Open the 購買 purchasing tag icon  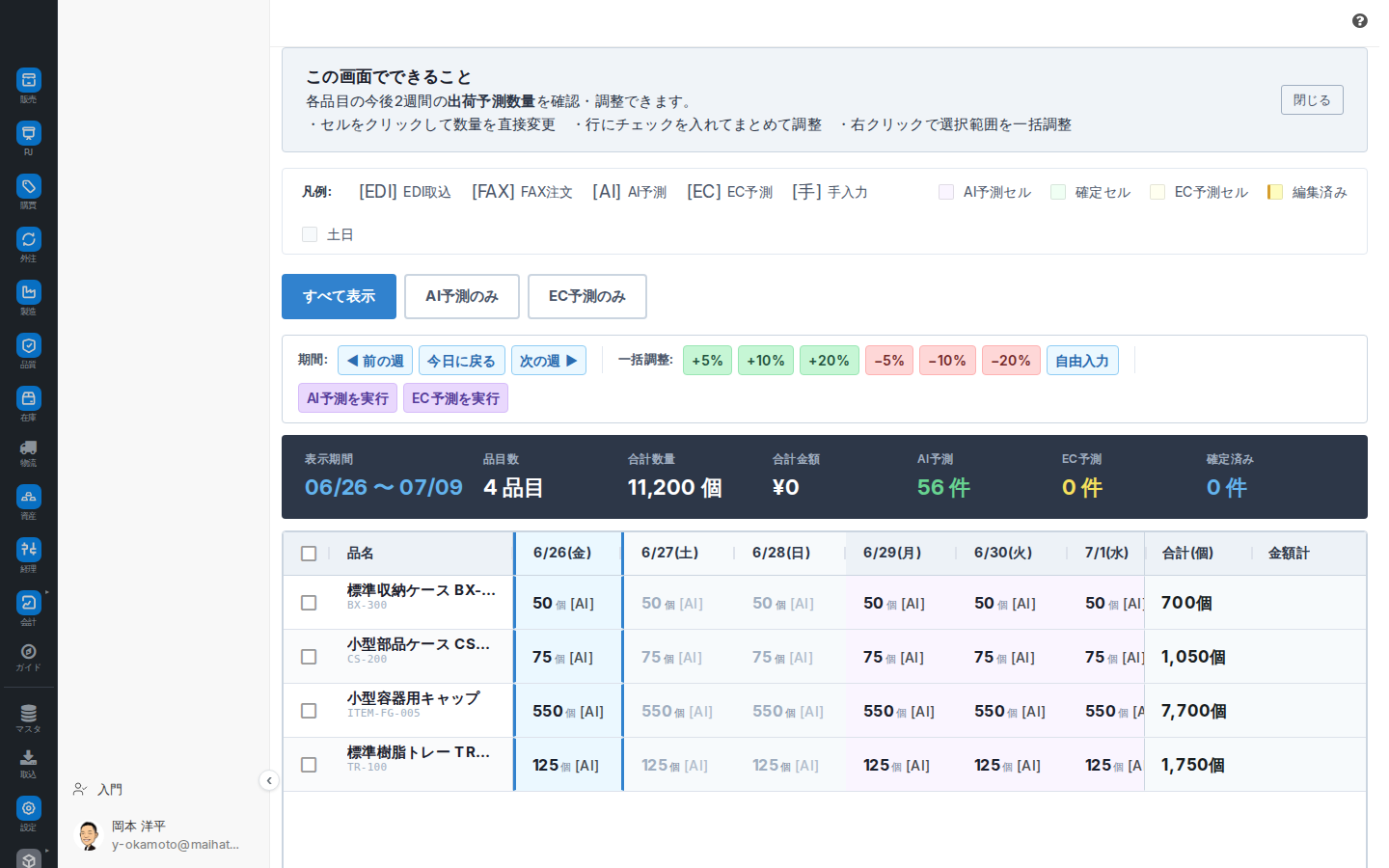tap(29, 186)
